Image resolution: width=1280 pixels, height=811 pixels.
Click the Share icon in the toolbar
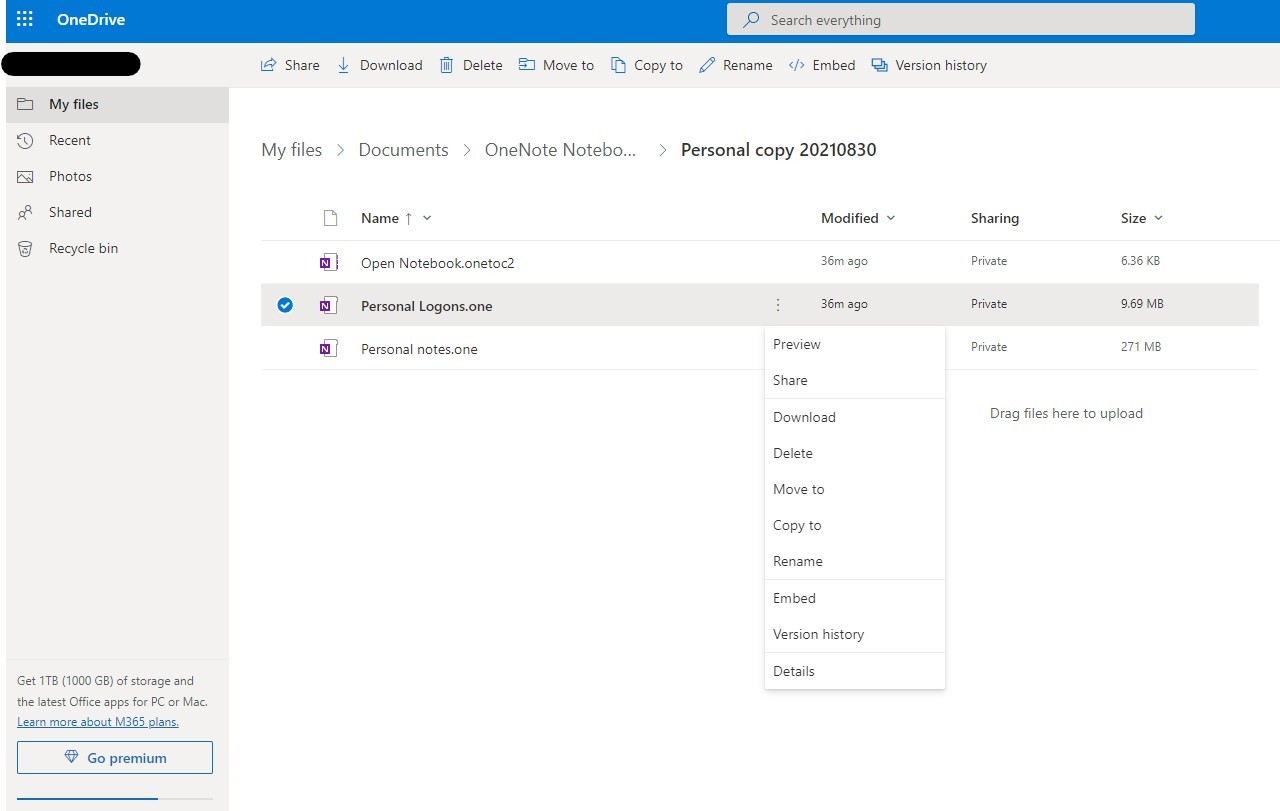[268, 65]
